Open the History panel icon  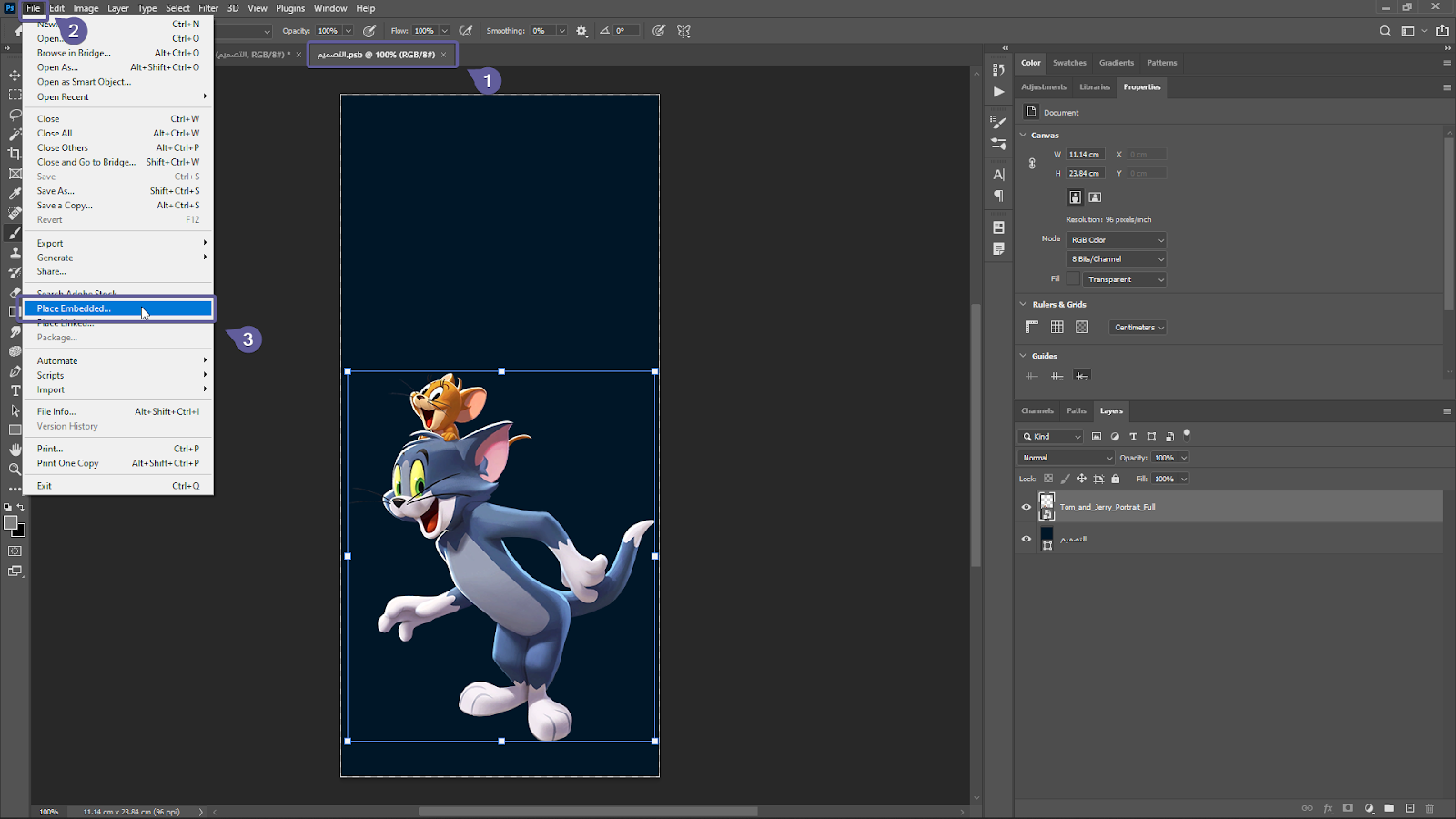point(998,69)
